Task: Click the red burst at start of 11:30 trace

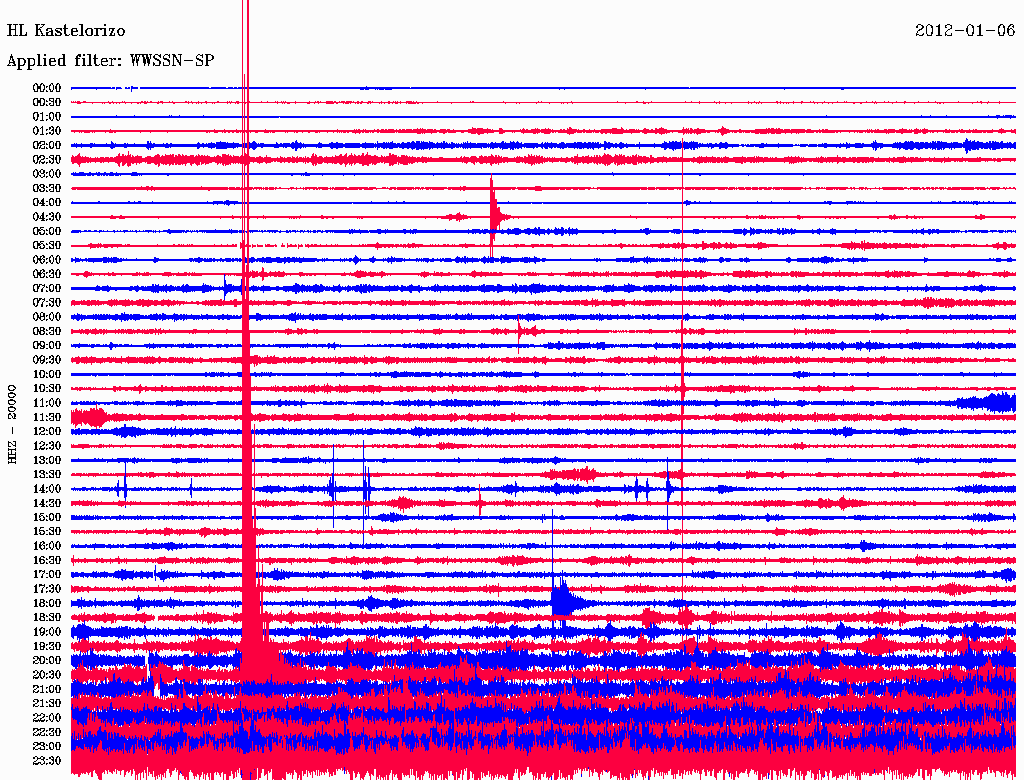Action: [90, 417]
